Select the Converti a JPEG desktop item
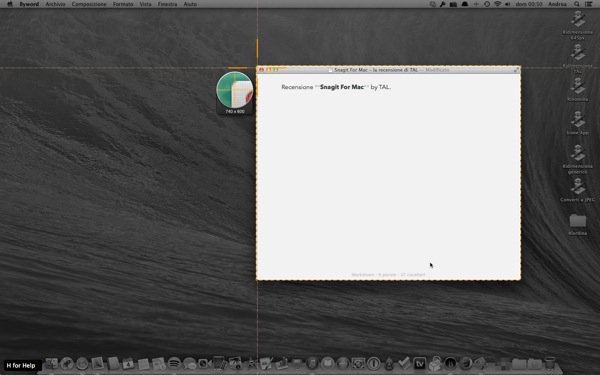Image resolution: width=600 pixels, height=375 pixels. click(577, 190)
